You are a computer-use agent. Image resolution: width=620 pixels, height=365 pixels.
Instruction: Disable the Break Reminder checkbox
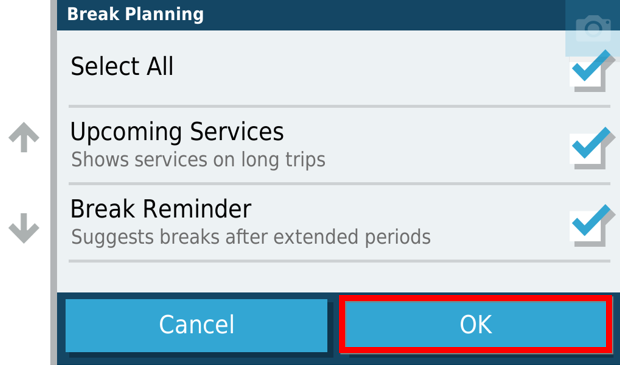pos(592,225)
